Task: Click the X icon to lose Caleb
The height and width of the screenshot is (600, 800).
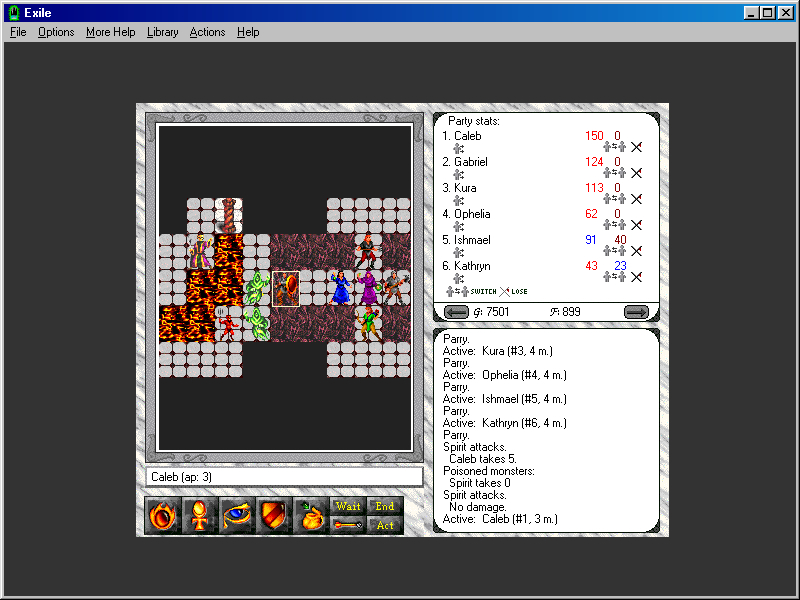Action: click(636, 147)
